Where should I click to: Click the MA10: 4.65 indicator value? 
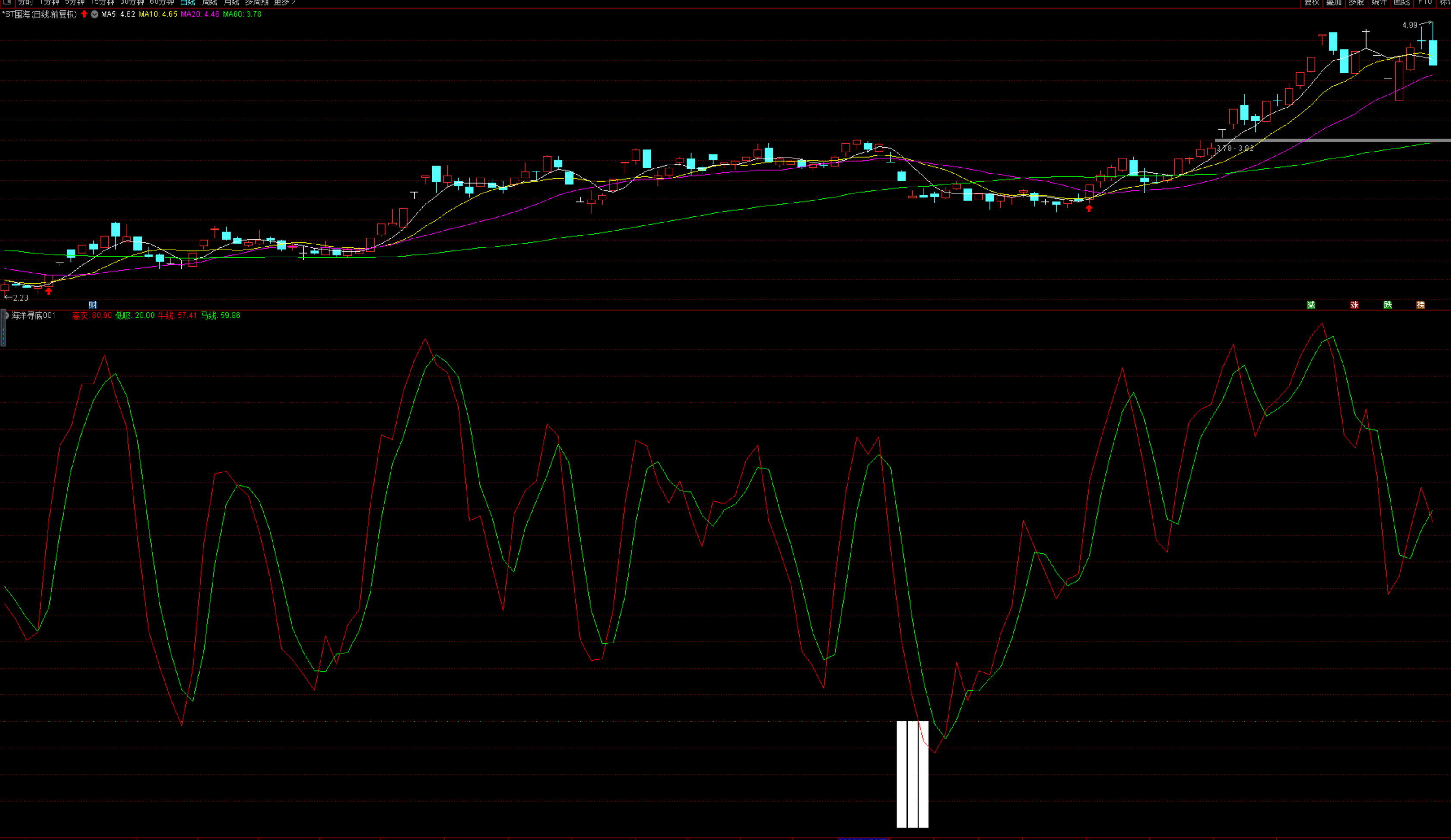[158, 14]
